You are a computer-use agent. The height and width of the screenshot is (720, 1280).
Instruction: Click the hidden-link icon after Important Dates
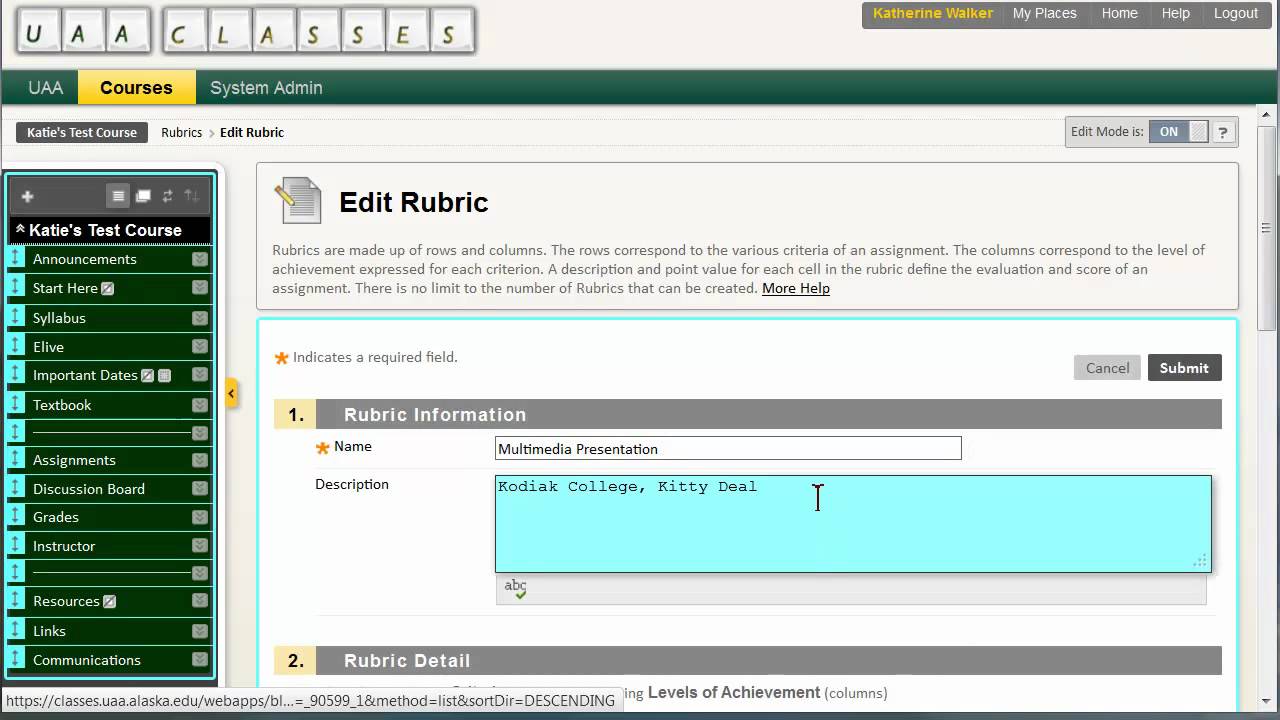coord(148,376)
